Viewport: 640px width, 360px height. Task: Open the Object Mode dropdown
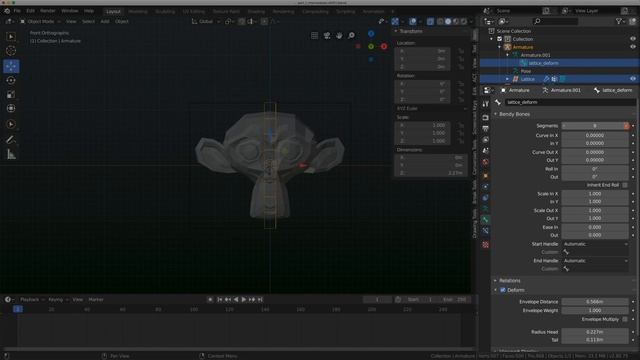tap(40, 21)
